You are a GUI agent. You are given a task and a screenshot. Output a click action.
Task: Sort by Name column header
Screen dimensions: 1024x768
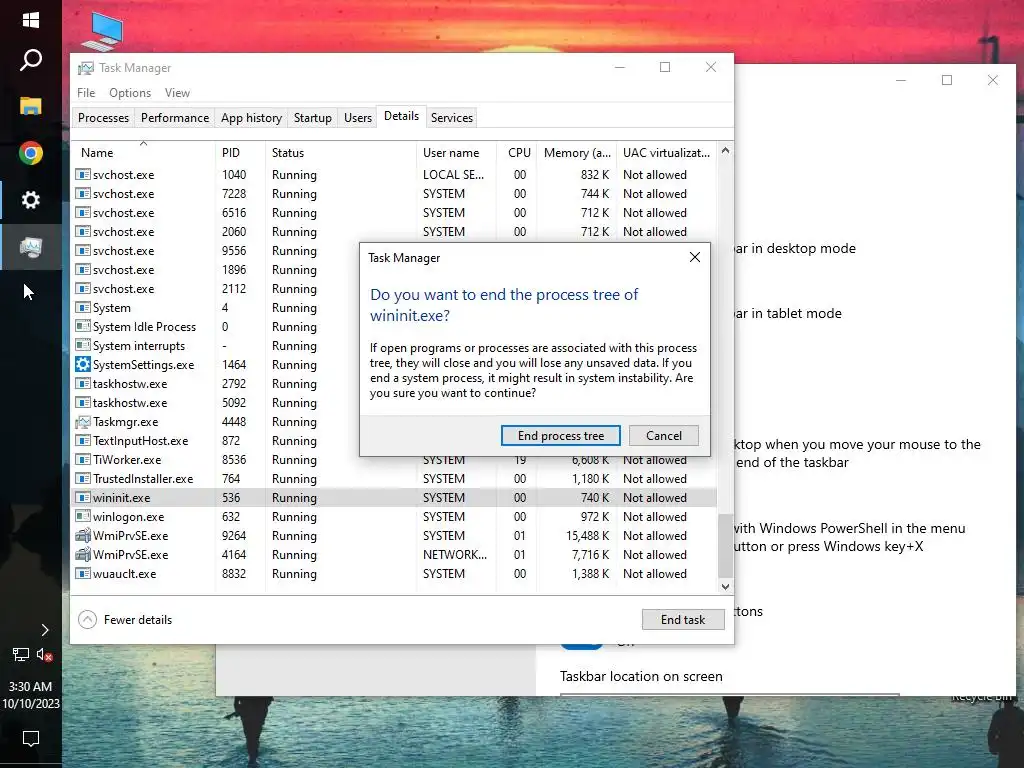(x=143, y=153)
